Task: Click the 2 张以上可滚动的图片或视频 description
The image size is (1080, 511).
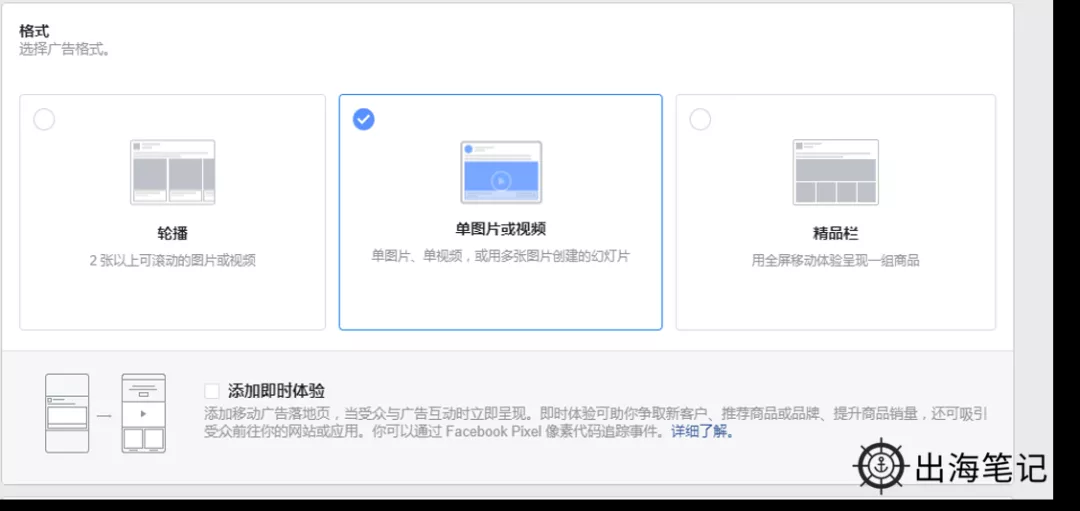Action: (x=172, y=261)
